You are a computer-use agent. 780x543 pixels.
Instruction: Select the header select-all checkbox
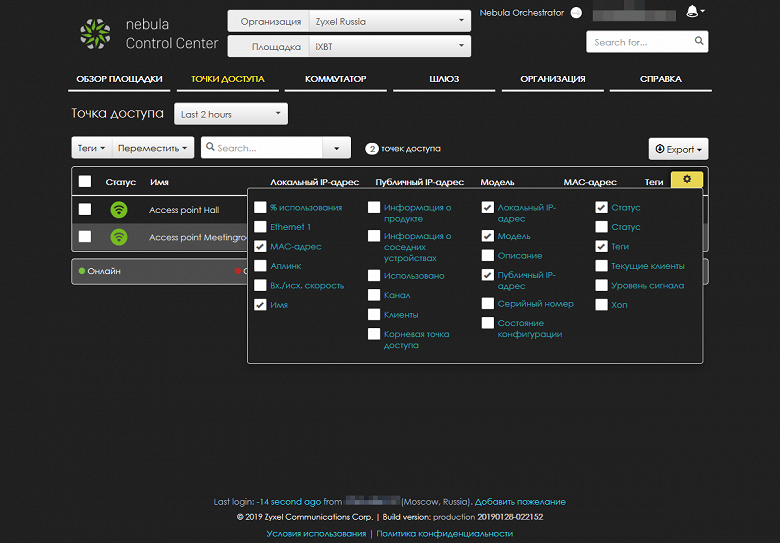pyautogui.click(x=85, y=181)
